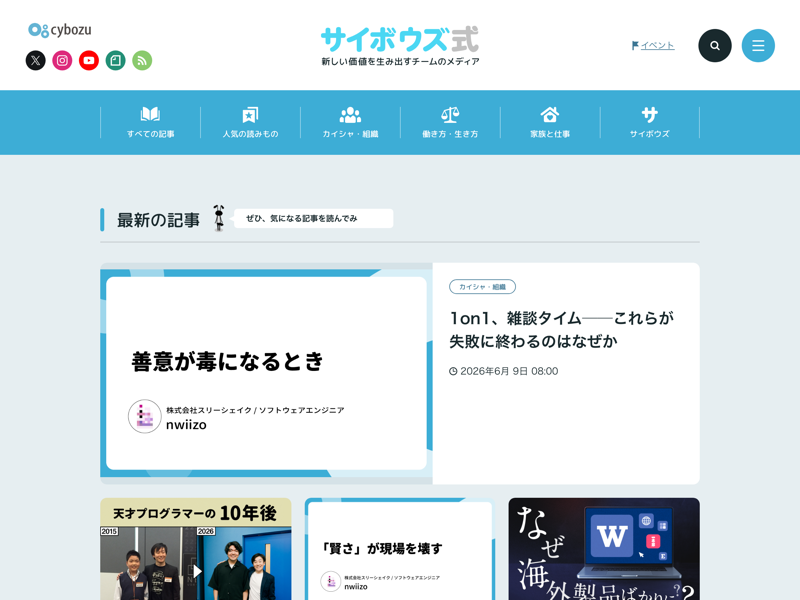Open the なぜ海外製品ばかりに article thumbnail
The width and height of the screenshot is (800, 600).
pos(604,549)
